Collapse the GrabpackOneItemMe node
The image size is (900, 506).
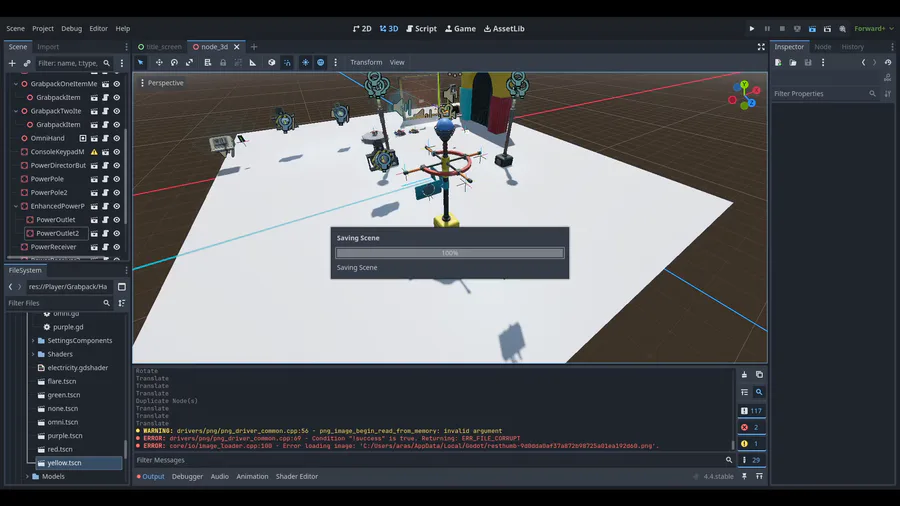click(16, 84)
